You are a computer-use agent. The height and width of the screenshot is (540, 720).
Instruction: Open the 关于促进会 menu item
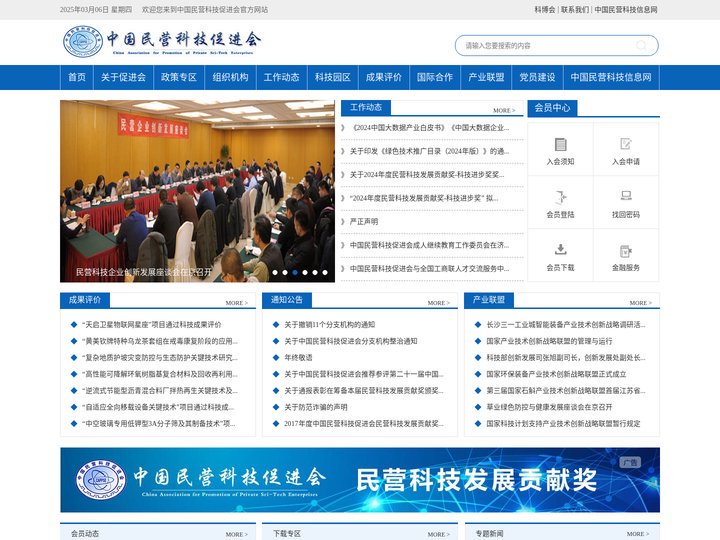tap(123, 77)
